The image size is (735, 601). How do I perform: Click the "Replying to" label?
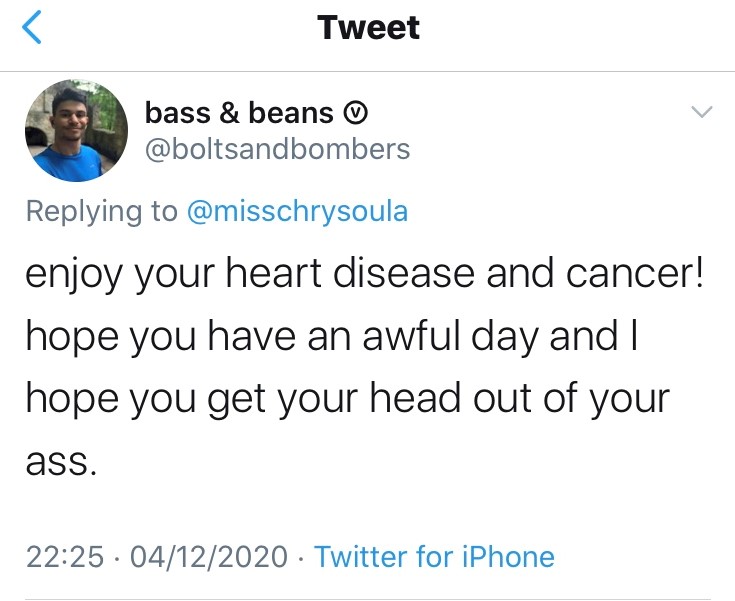[100, 212]
